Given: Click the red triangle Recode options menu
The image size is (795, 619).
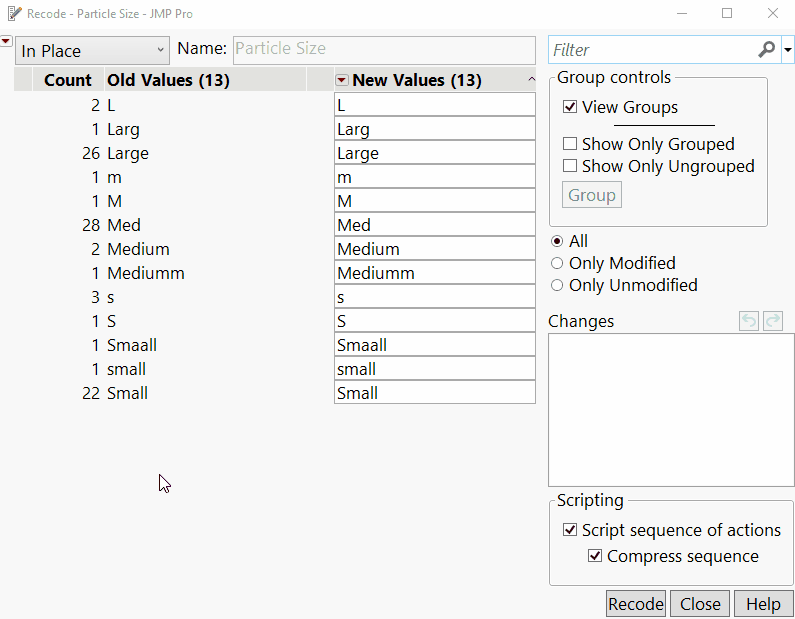Looking at the screenshot, I should click(x=6, y=41).
